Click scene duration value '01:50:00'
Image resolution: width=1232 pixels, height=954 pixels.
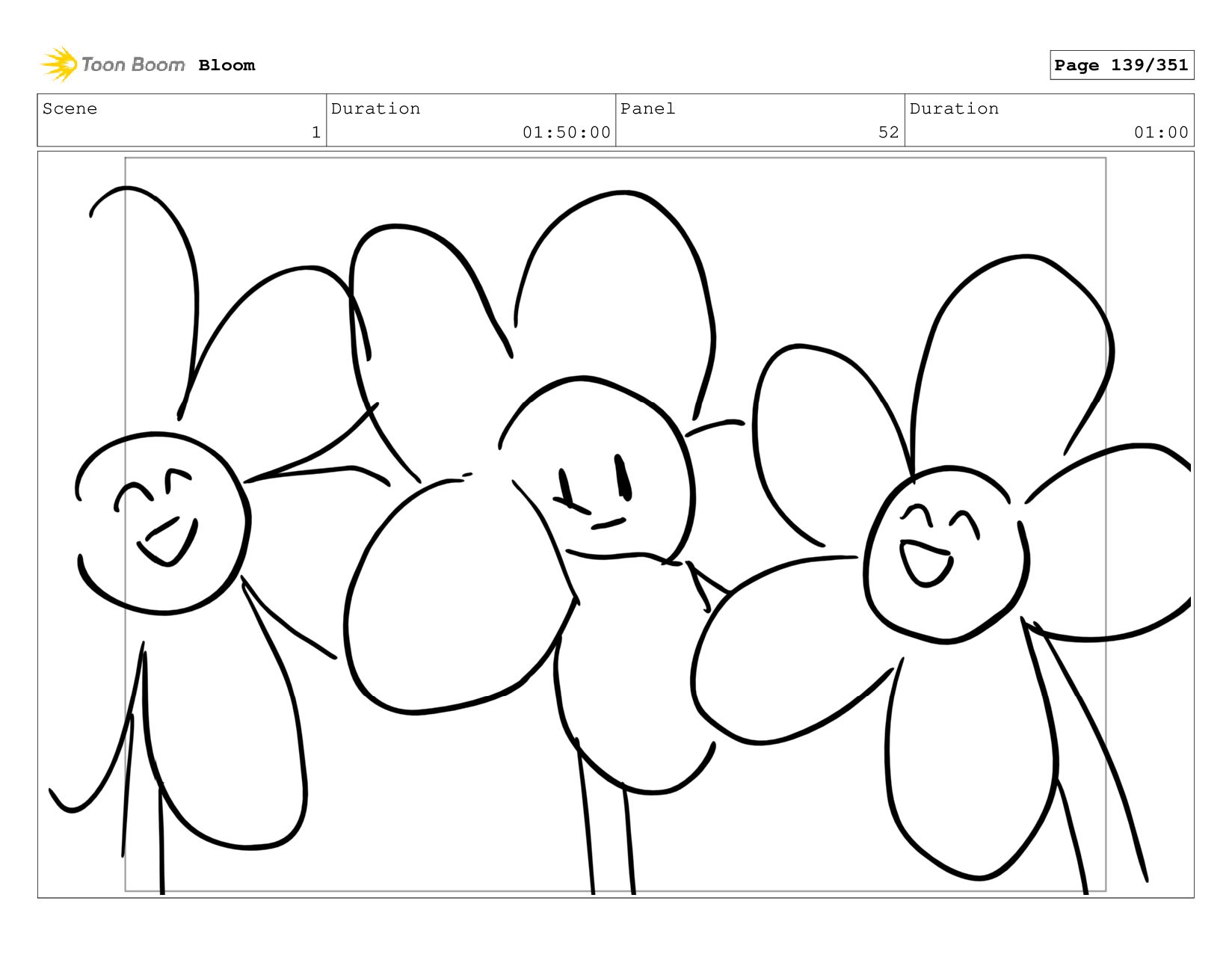567,132
